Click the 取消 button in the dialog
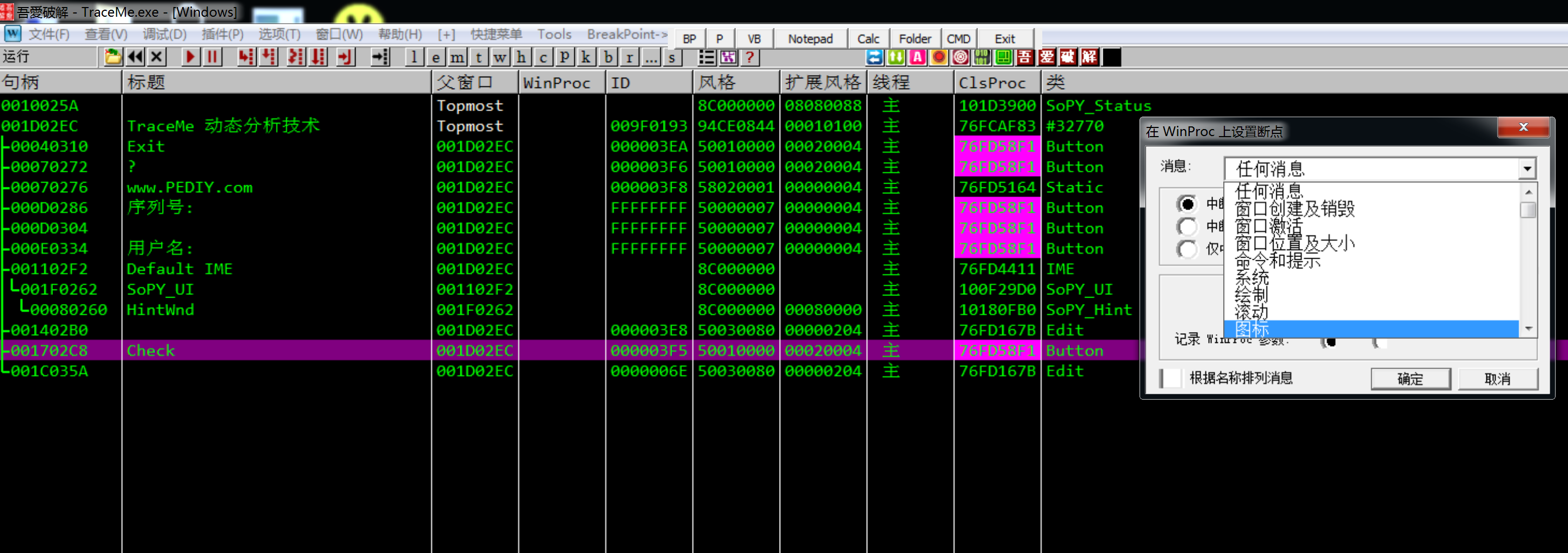This screenshot has height=553, width=1568. click(x=1497, y=379)
